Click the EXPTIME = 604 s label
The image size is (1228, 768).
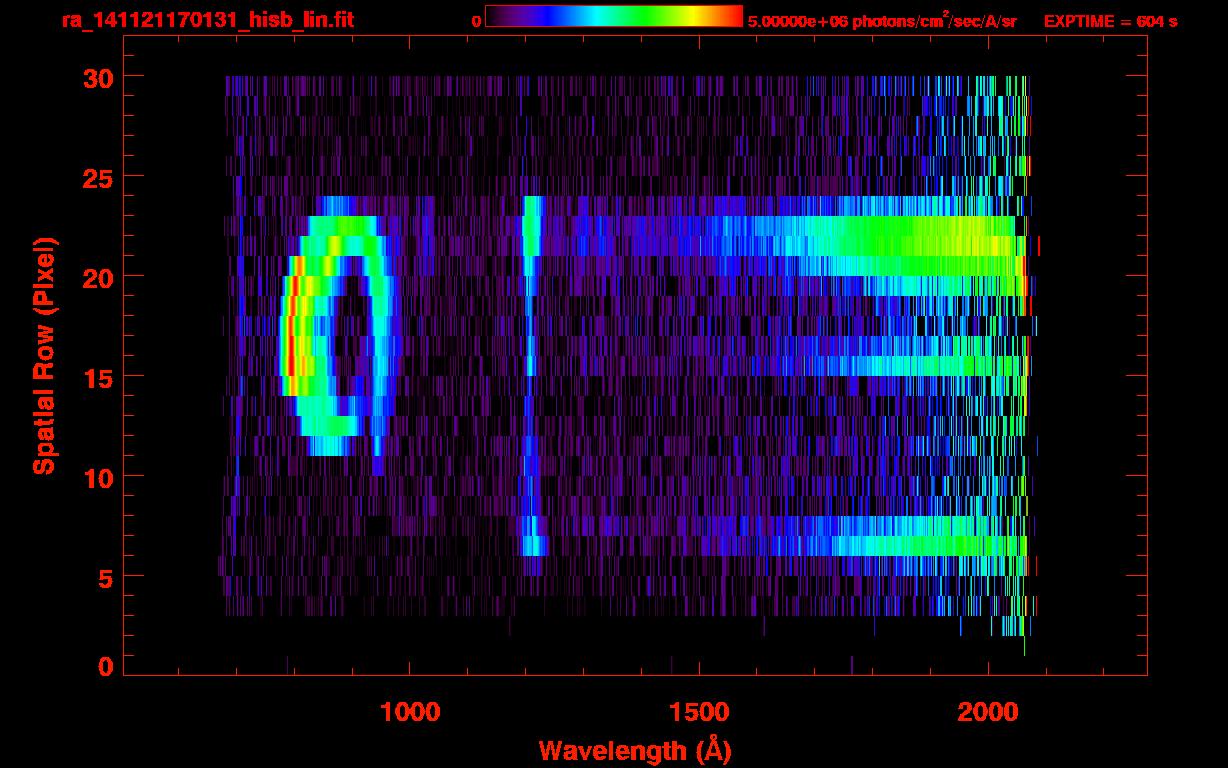click(1110, 21)
